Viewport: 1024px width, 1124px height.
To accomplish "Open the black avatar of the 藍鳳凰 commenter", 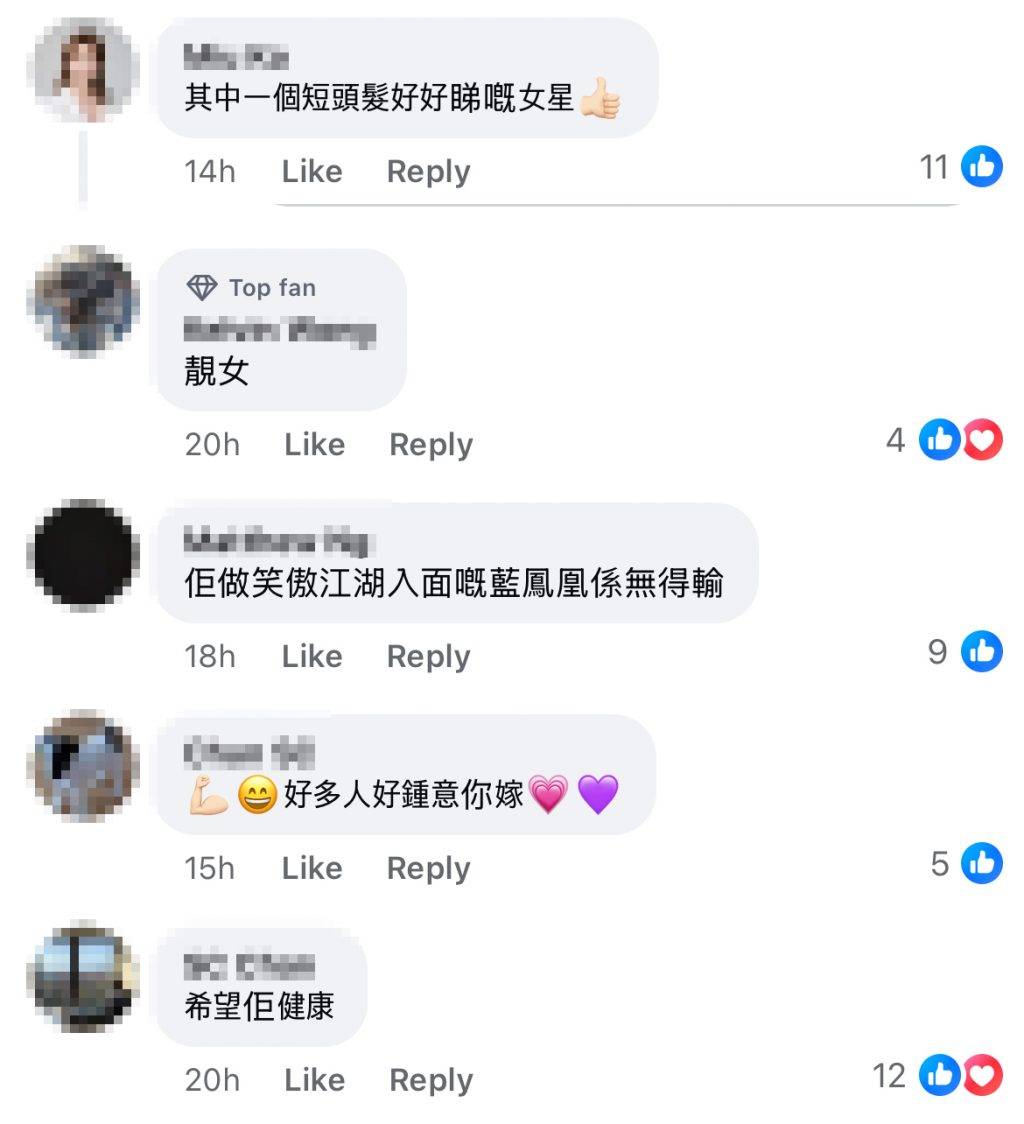I will pyautogui.click(x=84, y=556).
